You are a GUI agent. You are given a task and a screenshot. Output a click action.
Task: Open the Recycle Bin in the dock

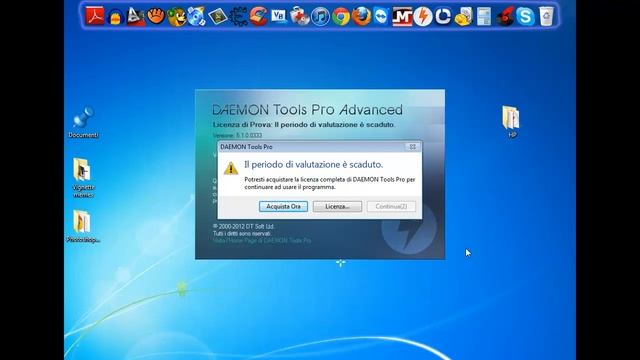[x=546, y=17]
